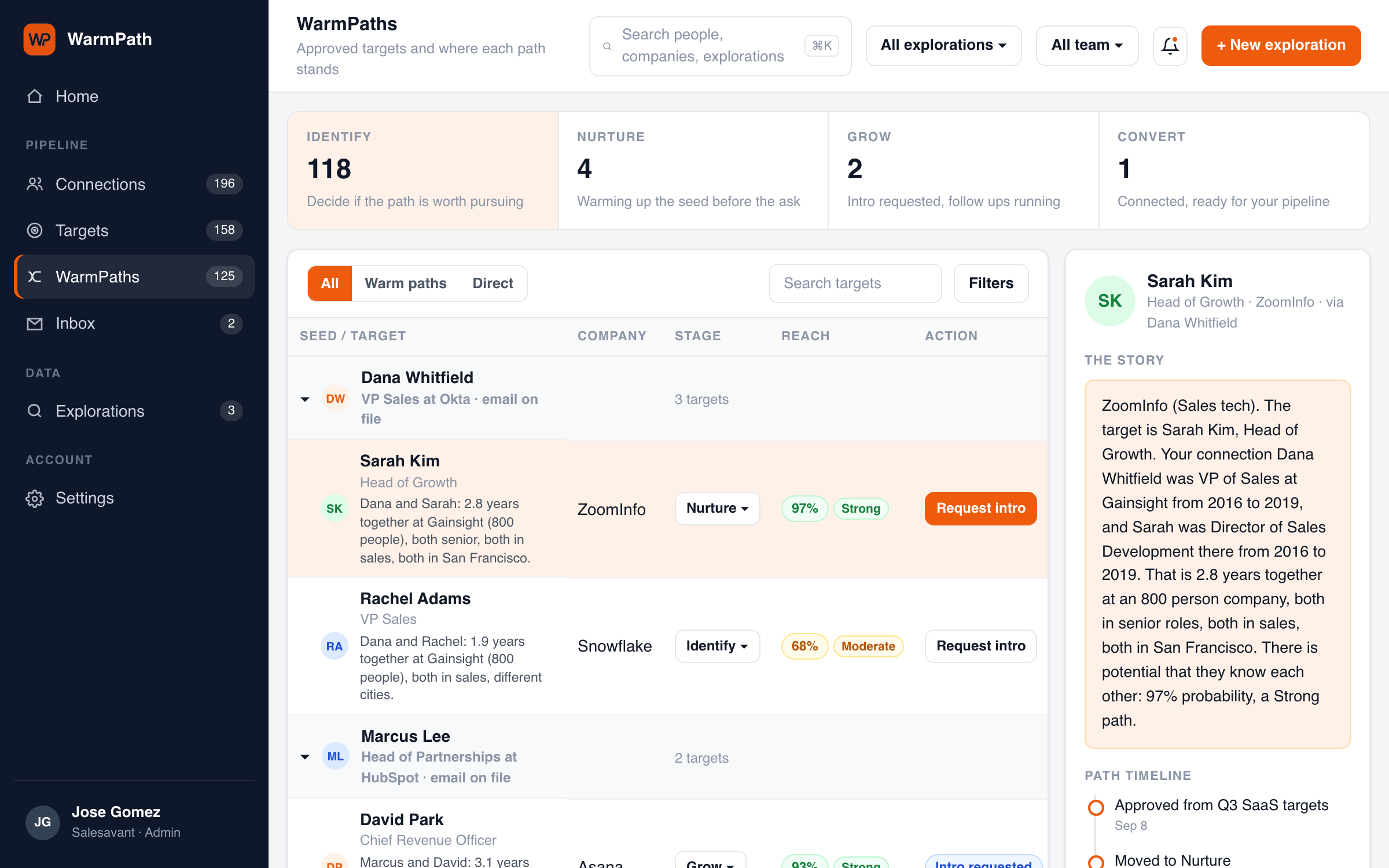Screen dimensions: 1389x868
Task: Click the 68% reach badge
Action: tap(804, 646)
